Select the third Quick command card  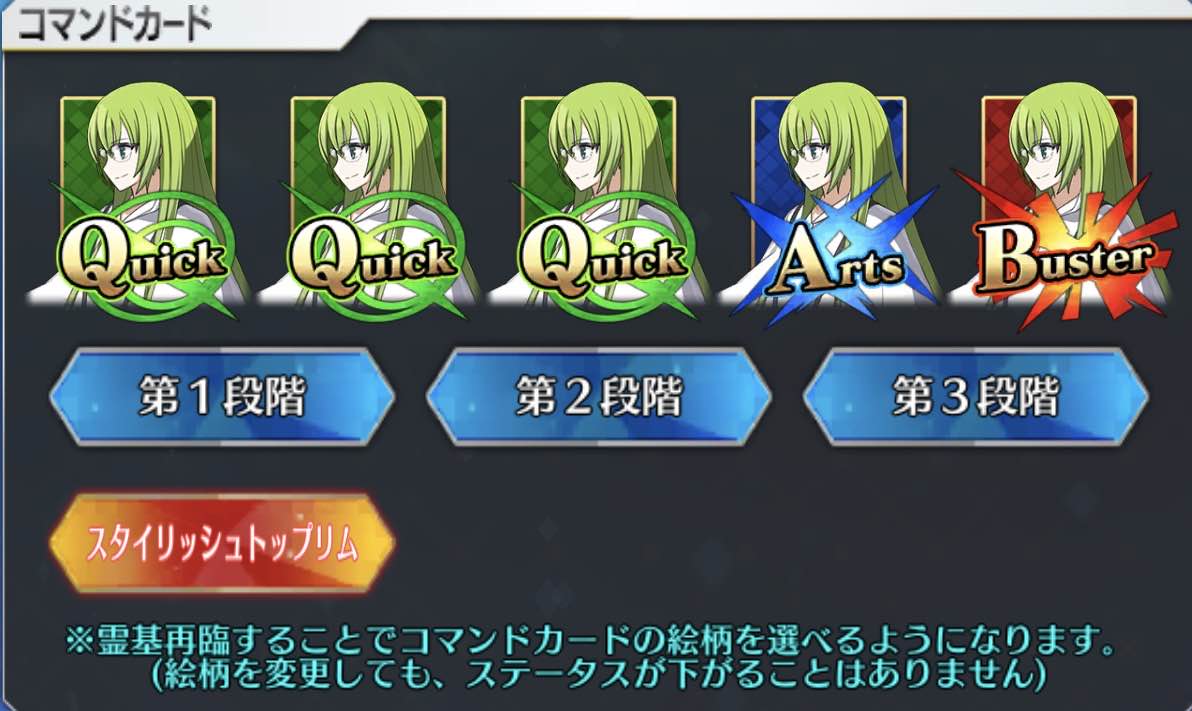pos(598,202)
